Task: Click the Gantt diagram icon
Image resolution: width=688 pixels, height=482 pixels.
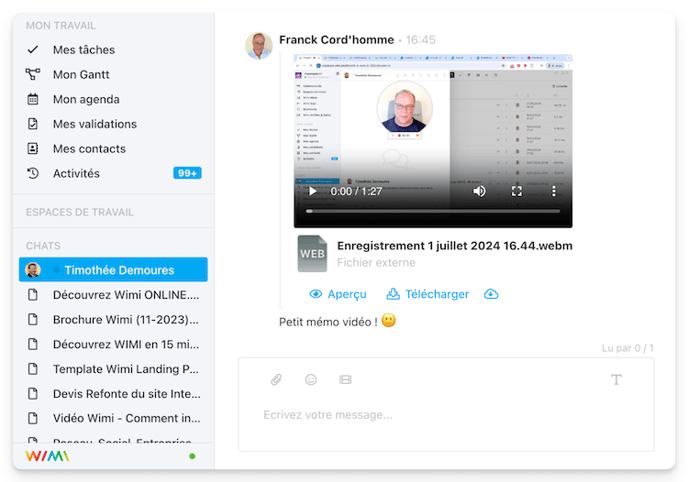Action: click(x=33, y=75)
